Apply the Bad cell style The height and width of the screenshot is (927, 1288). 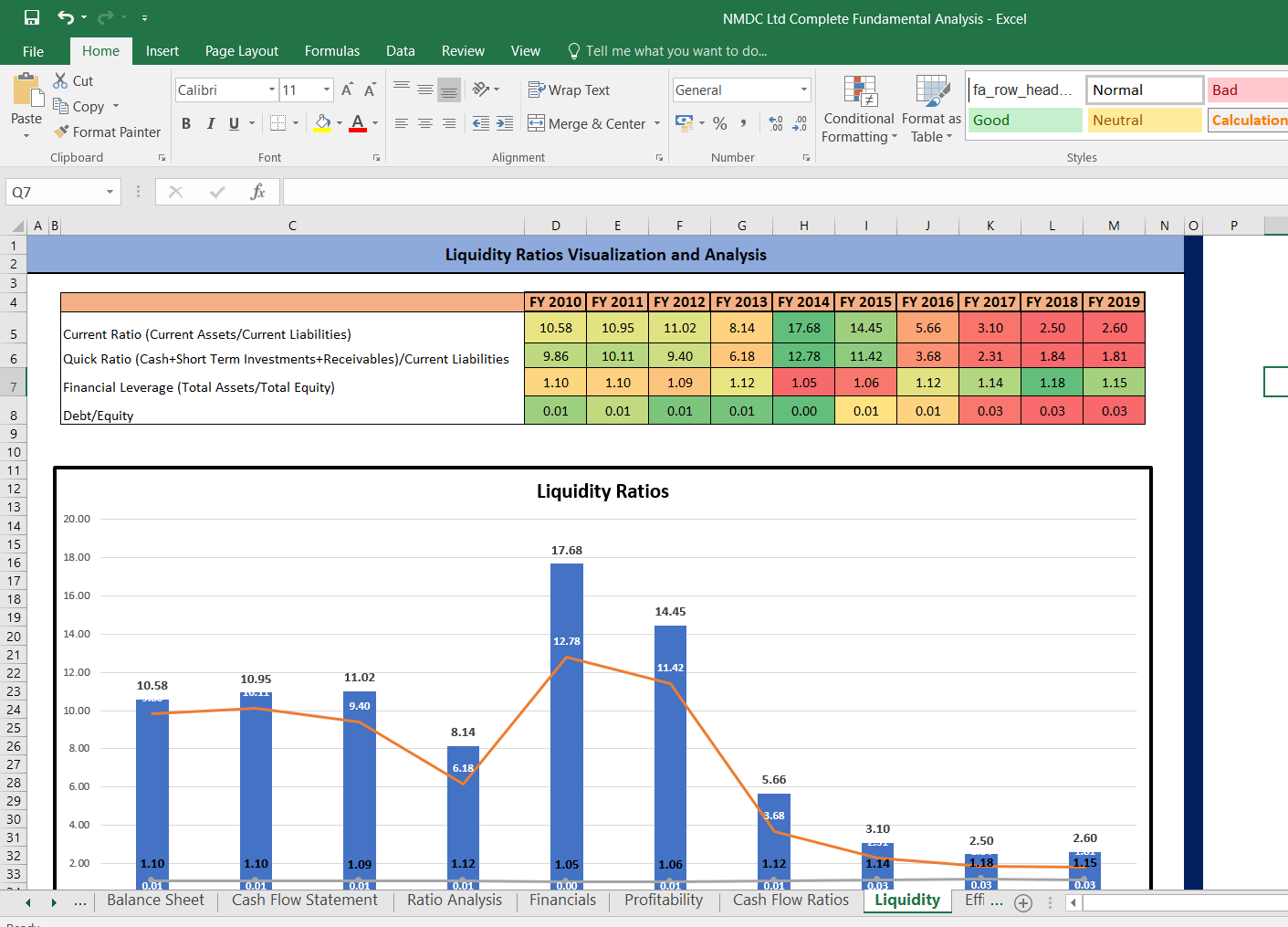(1248, 90)
